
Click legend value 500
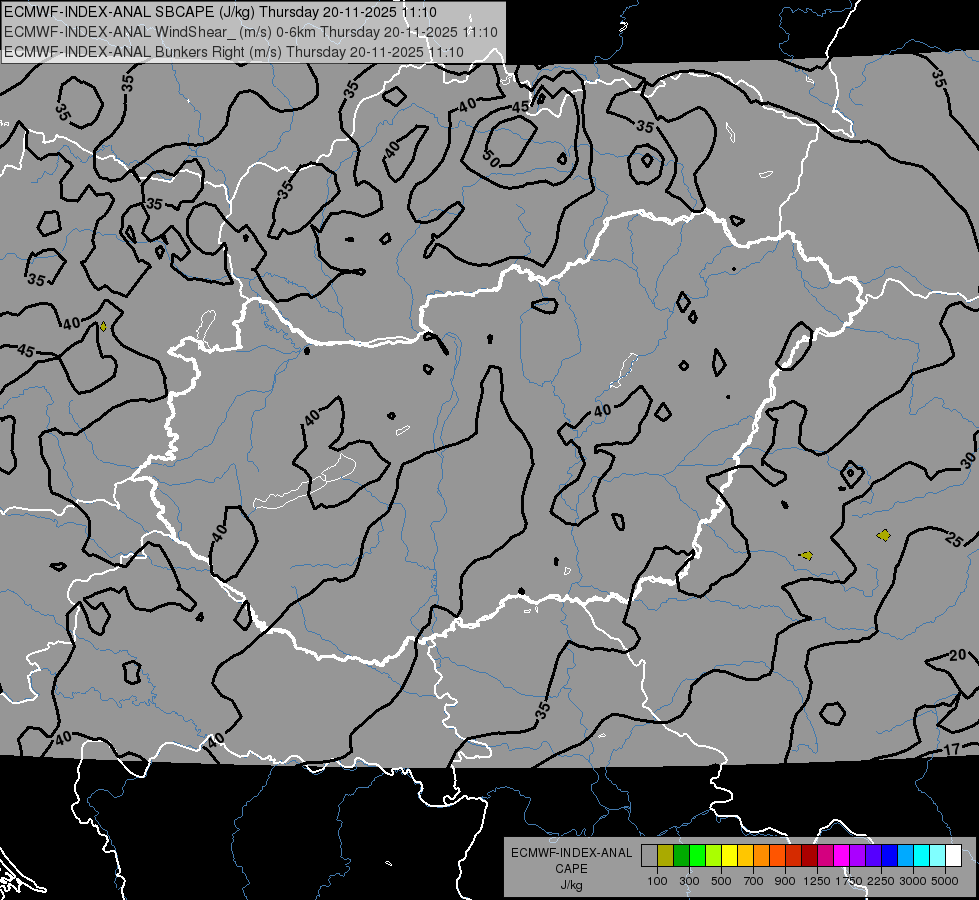coord(721,881)
